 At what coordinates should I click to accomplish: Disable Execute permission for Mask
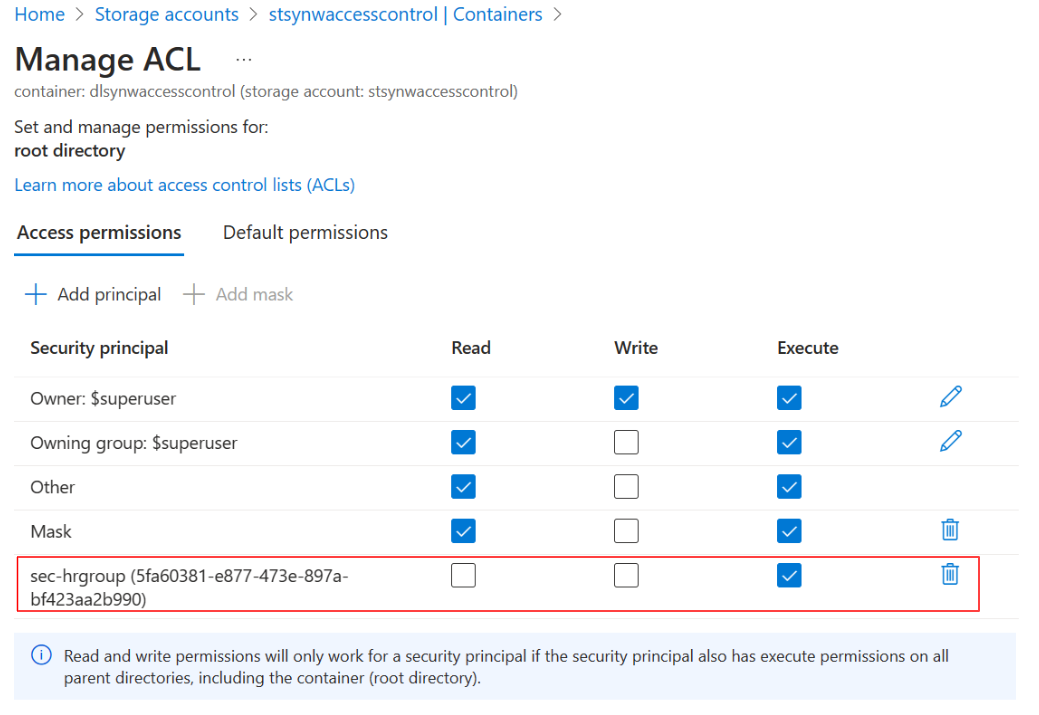coord(789,530)
